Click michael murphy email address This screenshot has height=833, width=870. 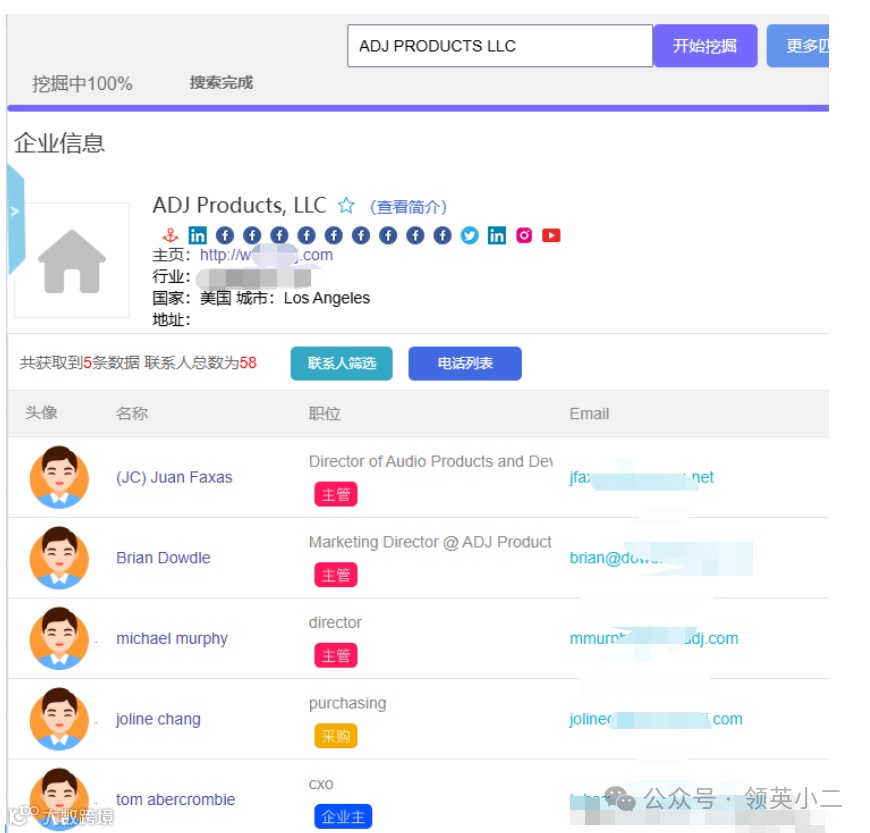click(x=654, y=638)
